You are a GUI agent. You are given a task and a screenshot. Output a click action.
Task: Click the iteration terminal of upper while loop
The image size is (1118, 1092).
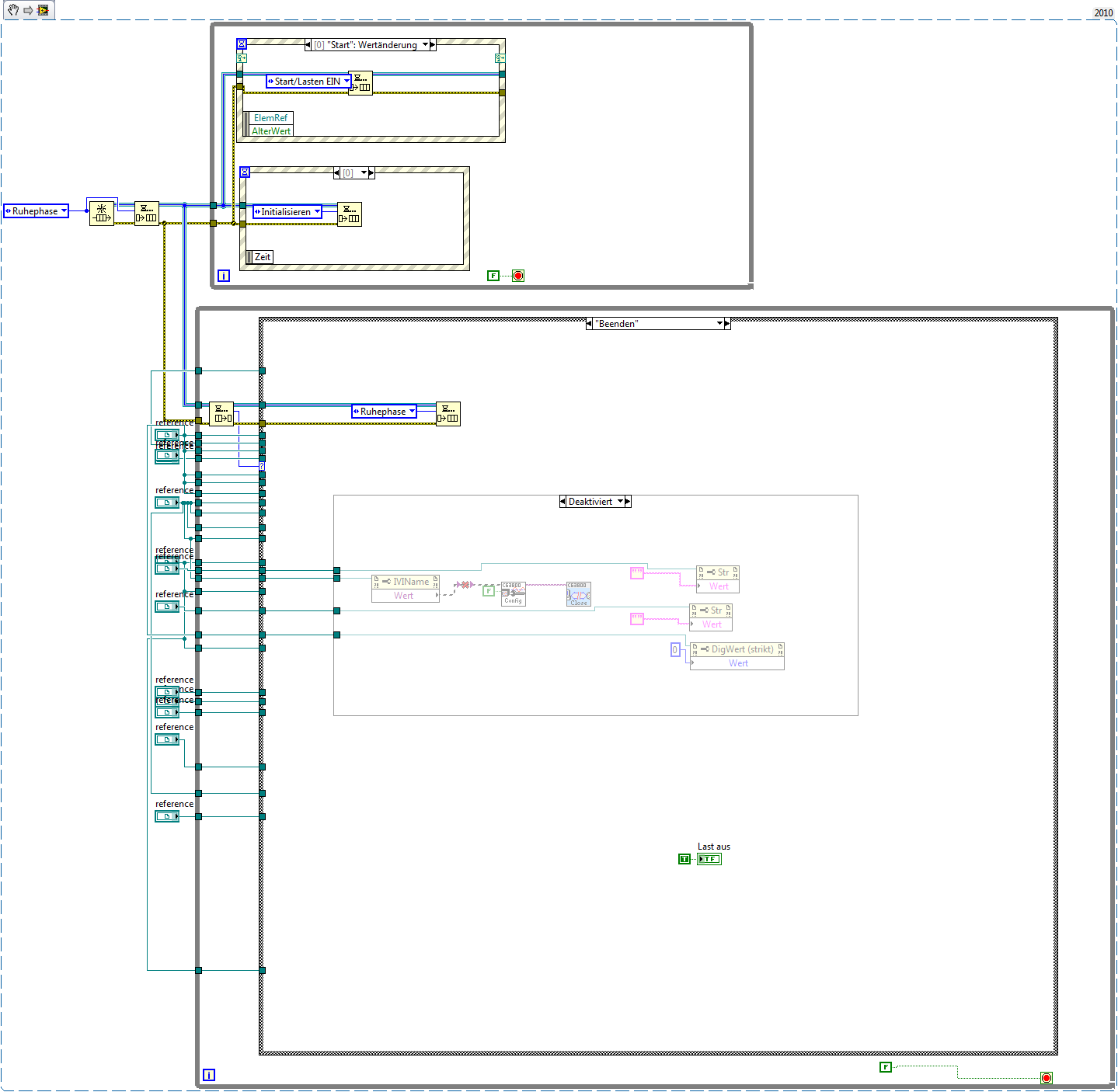pyautogui.click(x=224, y=276)
